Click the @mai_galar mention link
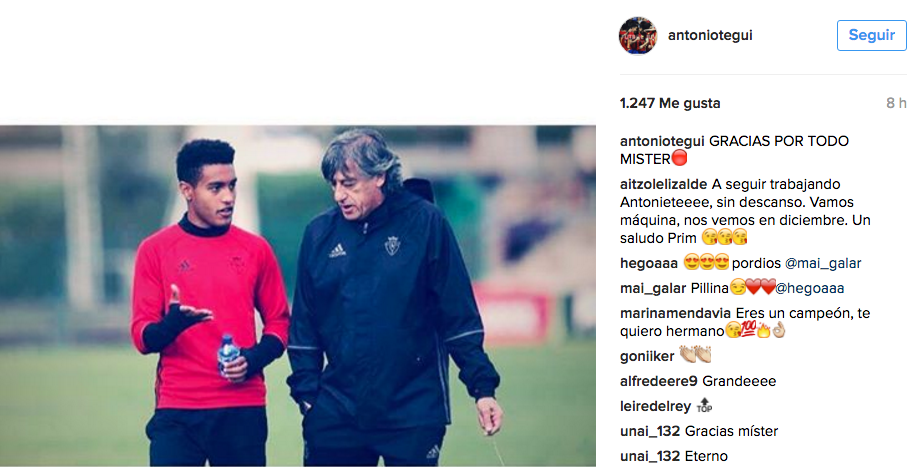The width and height of the screenshot is (924, 467). click(x=823, y=264)
